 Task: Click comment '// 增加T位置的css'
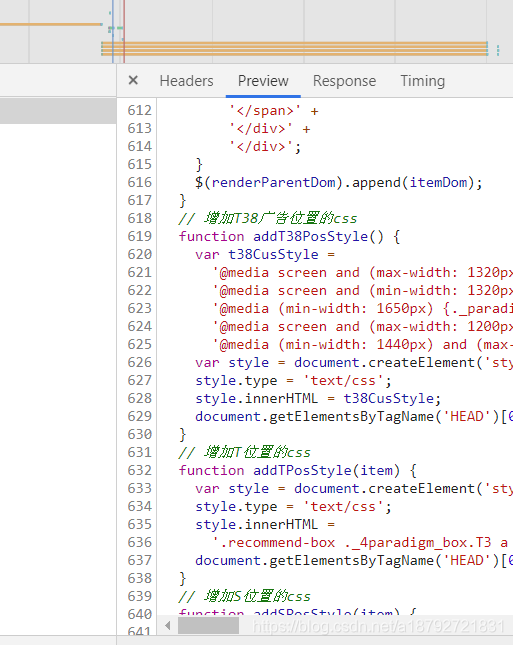[x=244, y=452]
